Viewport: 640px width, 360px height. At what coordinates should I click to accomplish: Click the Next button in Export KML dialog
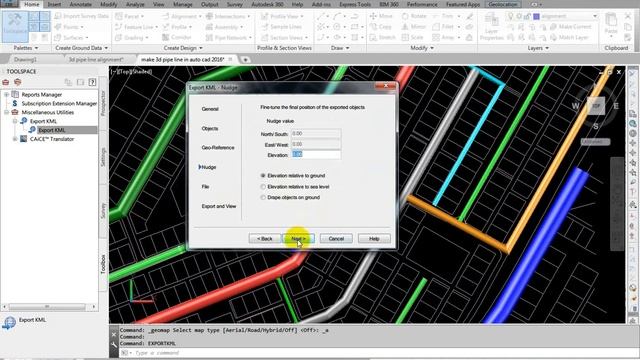point(298,238)
